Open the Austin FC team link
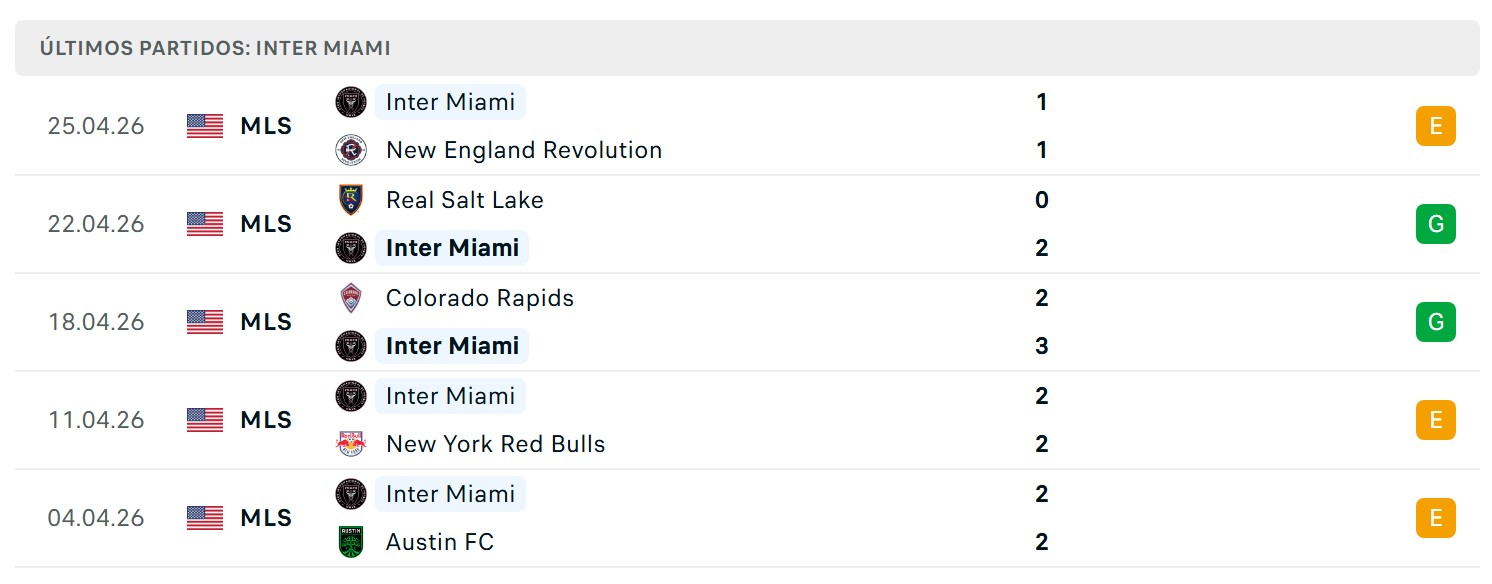 440,542
